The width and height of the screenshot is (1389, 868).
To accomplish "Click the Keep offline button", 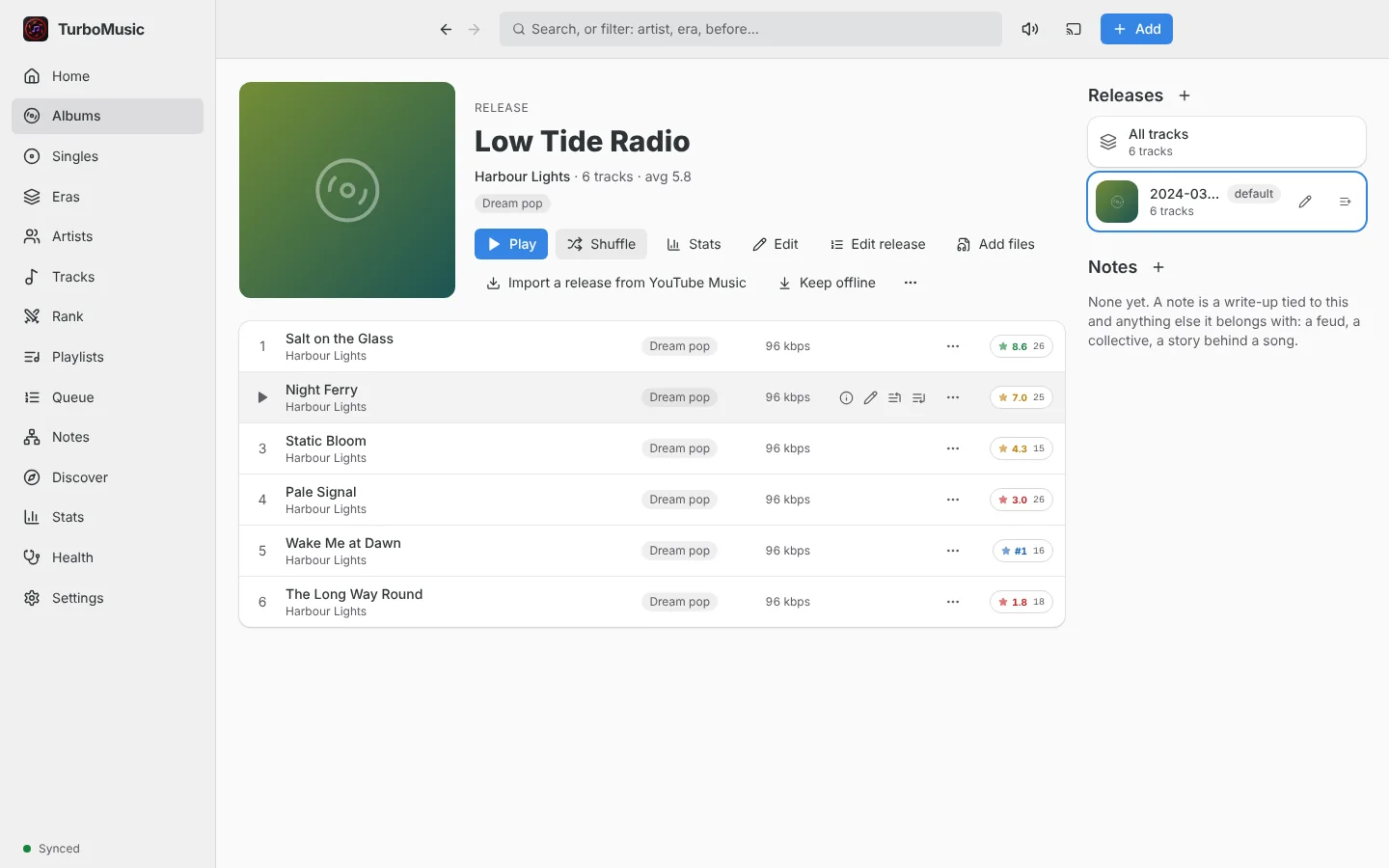I will 827,283.
